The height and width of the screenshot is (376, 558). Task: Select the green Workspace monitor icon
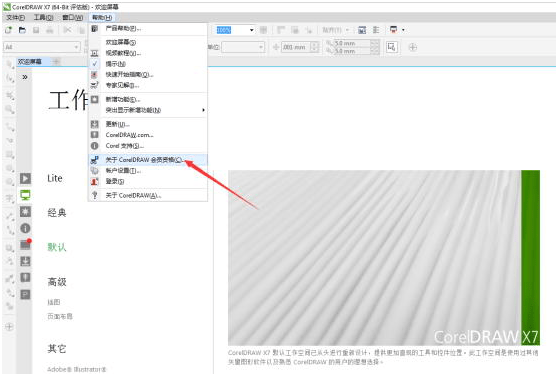coord(25,195)
